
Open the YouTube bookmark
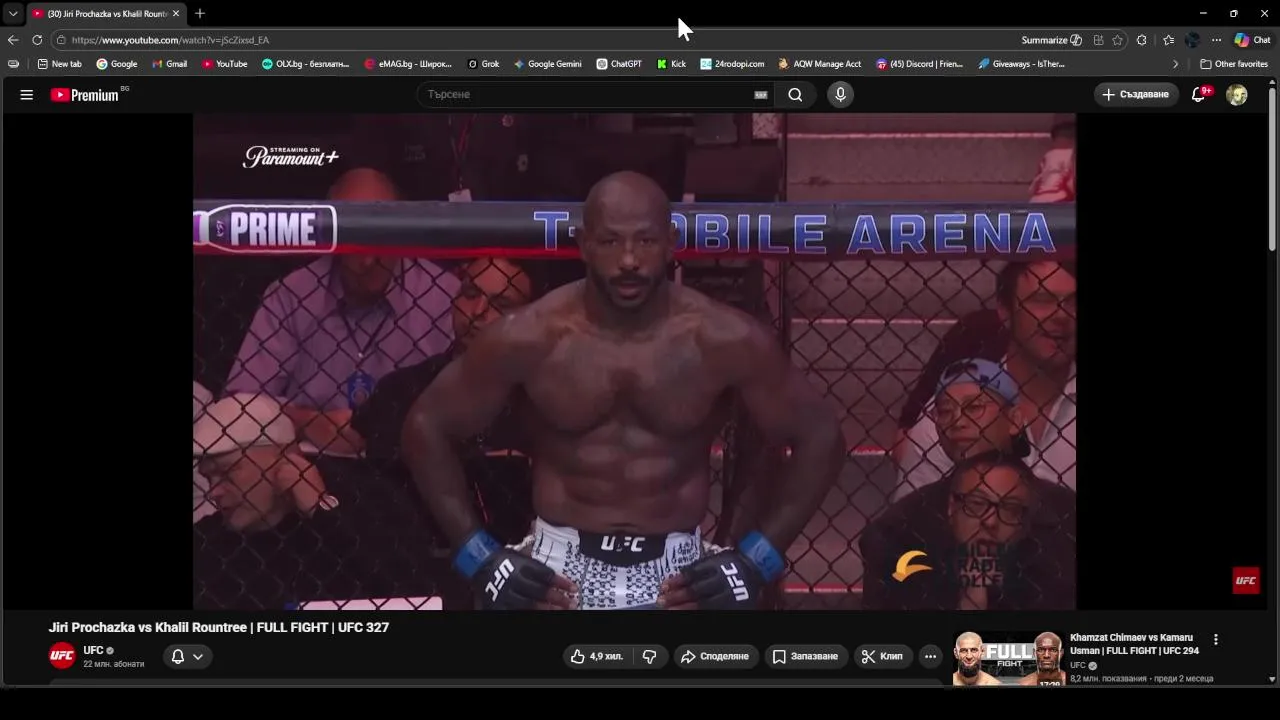point(224,64)
